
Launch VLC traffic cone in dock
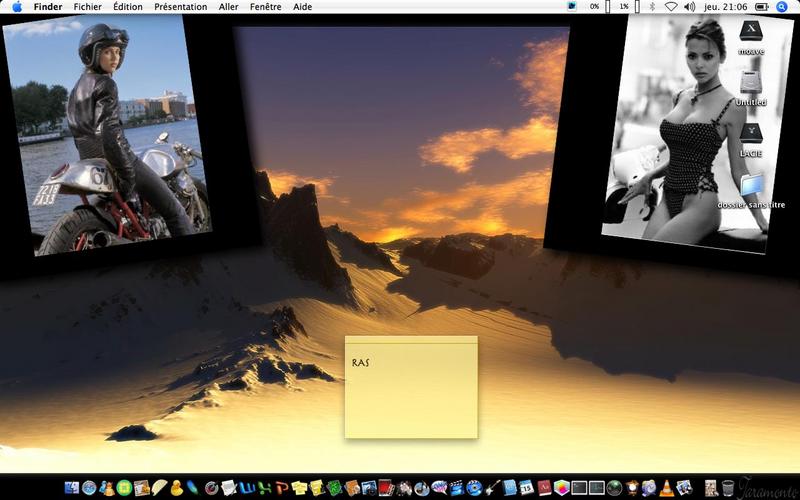pyautogui.click(x=666, y=488)
